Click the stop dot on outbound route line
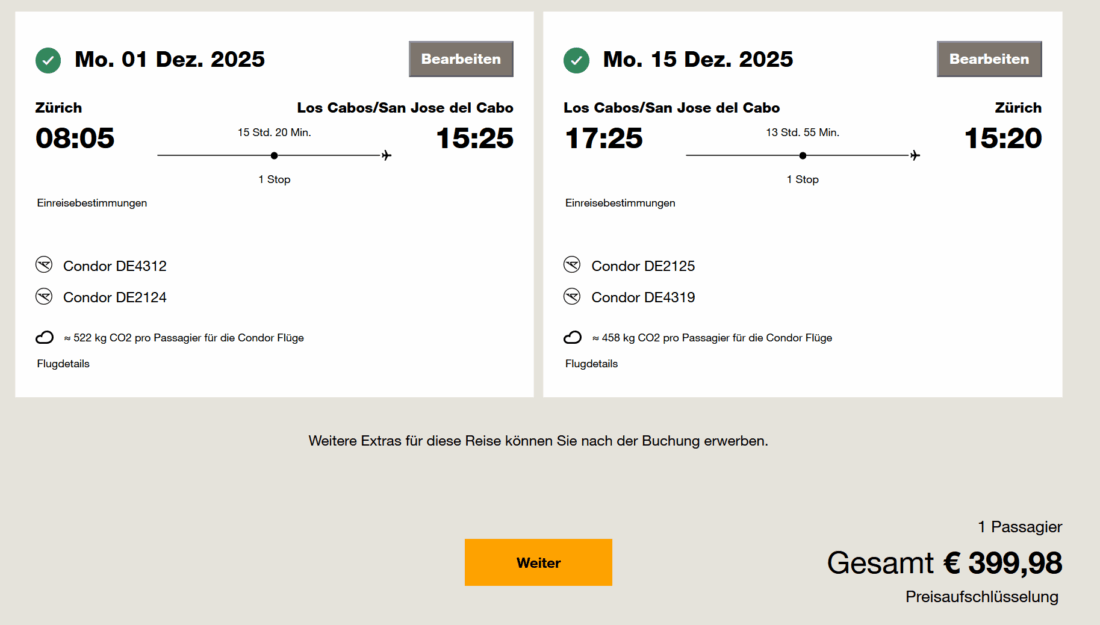Screen dimensions: 1100x625 (x=274, y=155)
